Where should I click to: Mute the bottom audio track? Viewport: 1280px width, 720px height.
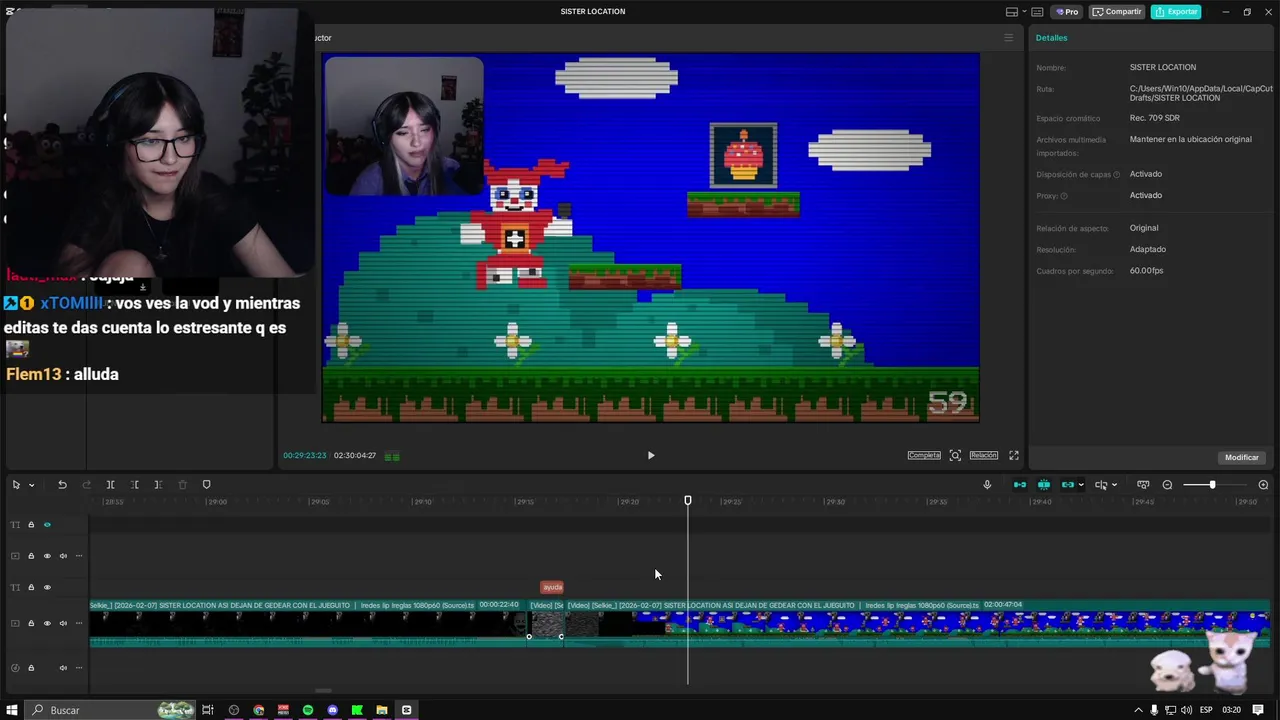tap(63, 668)
